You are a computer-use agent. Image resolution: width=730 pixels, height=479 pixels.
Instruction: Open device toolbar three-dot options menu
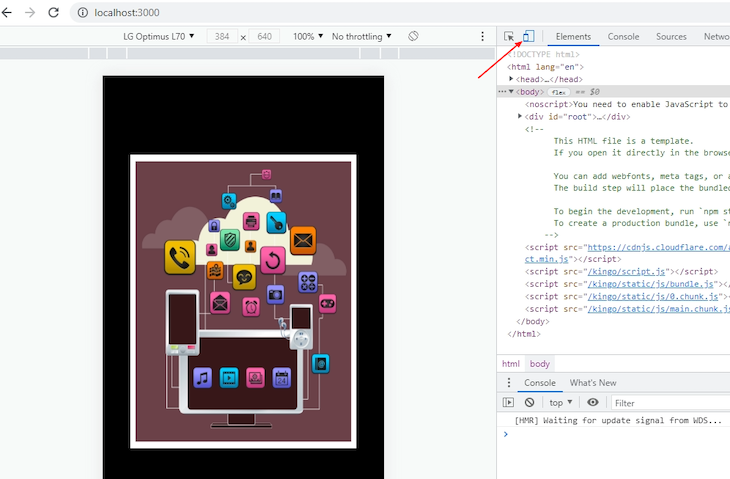coord(482,36)
